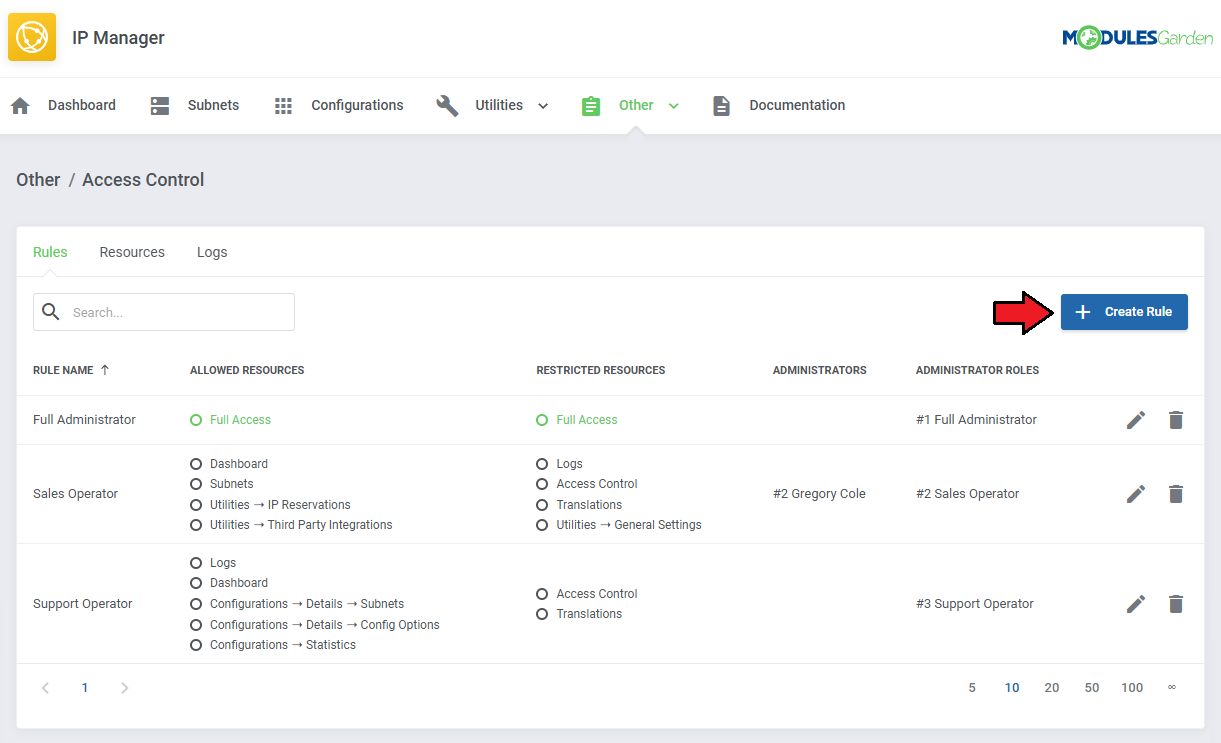Screen dimensions: 1221x743
Task: Switch to the Resources tab
Action: 132,252
